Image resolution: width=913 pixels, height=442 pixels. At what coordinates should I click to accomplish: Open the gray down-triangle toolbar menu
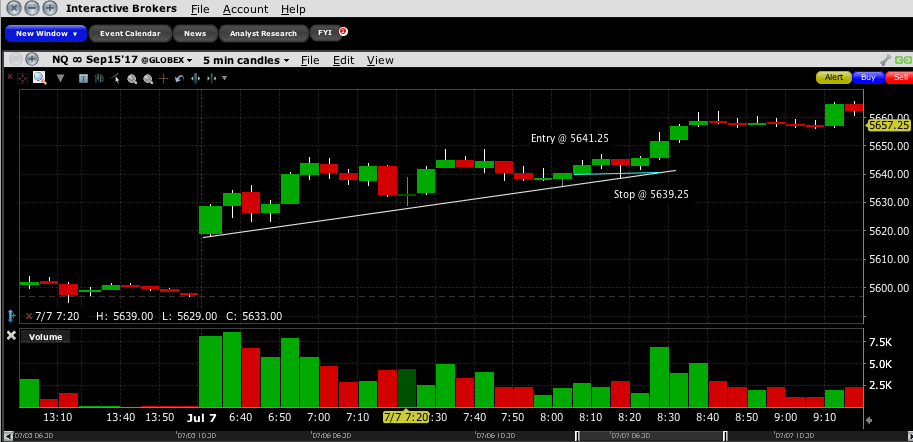(60, 78)
